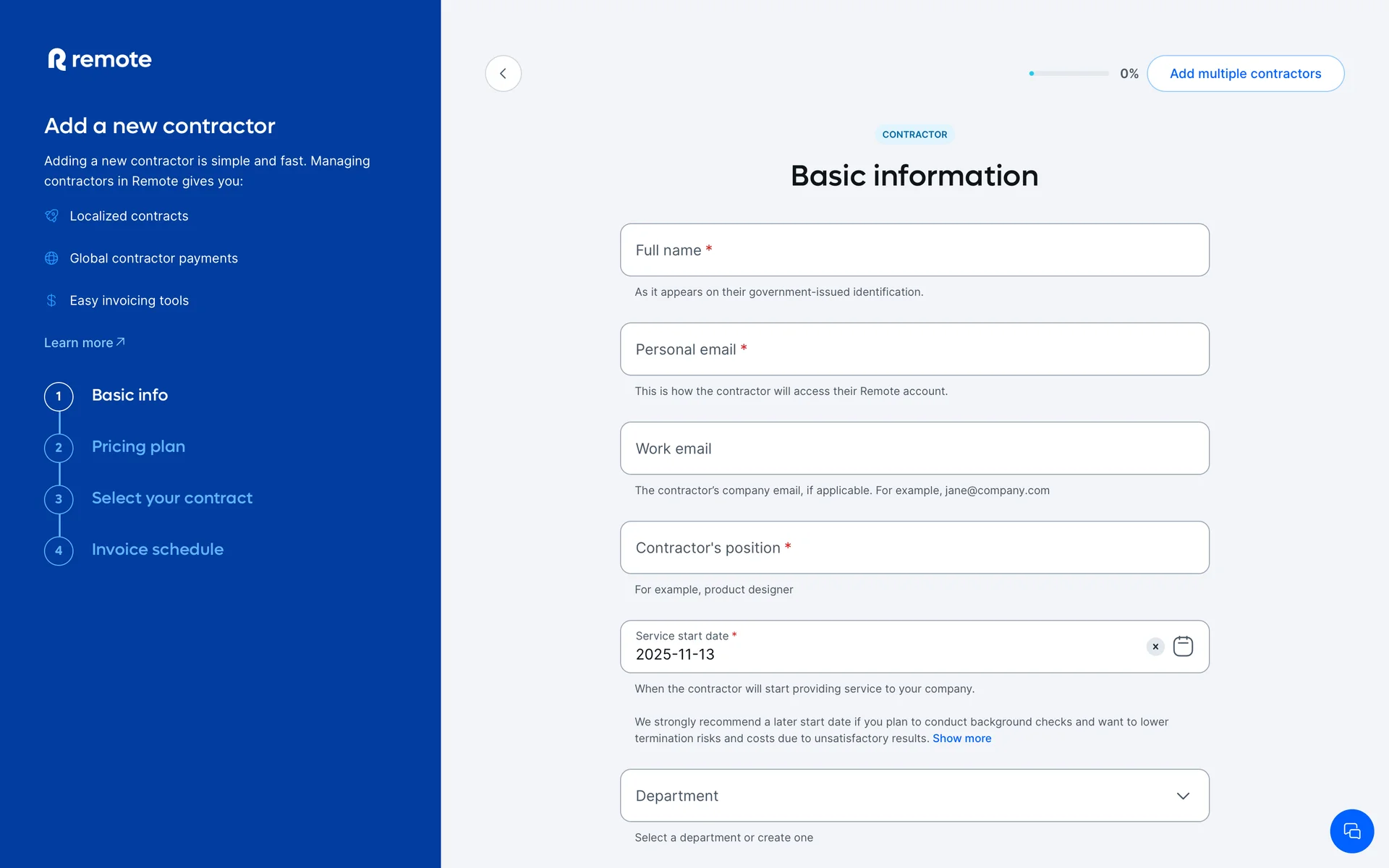1389x868 pixels.
Task: Open the calendar date picker icon
Action: click(1183, 646)
